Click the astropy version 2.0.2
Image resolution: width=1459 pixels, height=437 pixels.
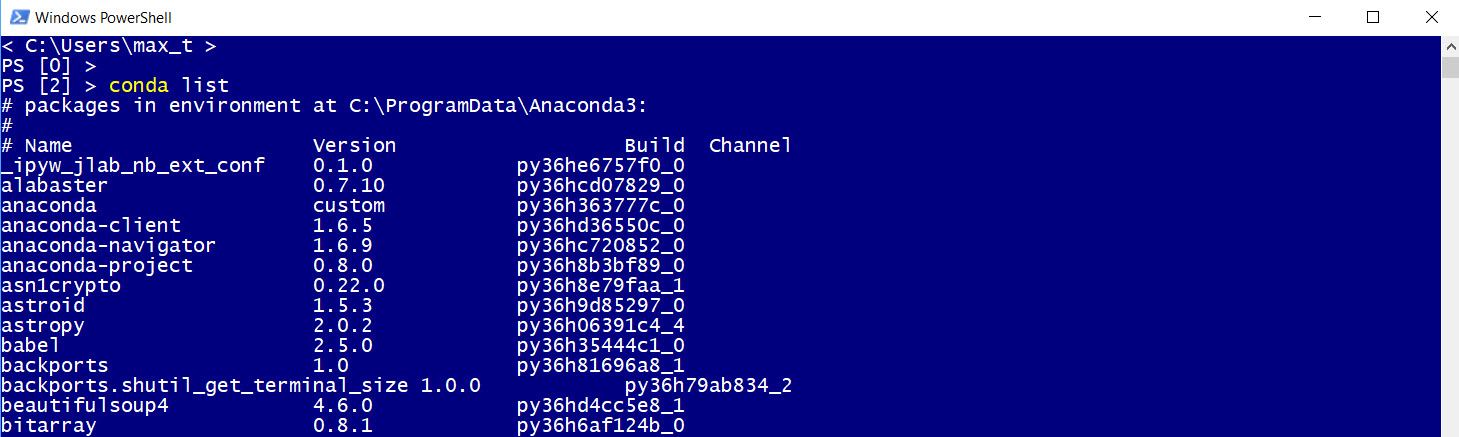click(343, 325)
